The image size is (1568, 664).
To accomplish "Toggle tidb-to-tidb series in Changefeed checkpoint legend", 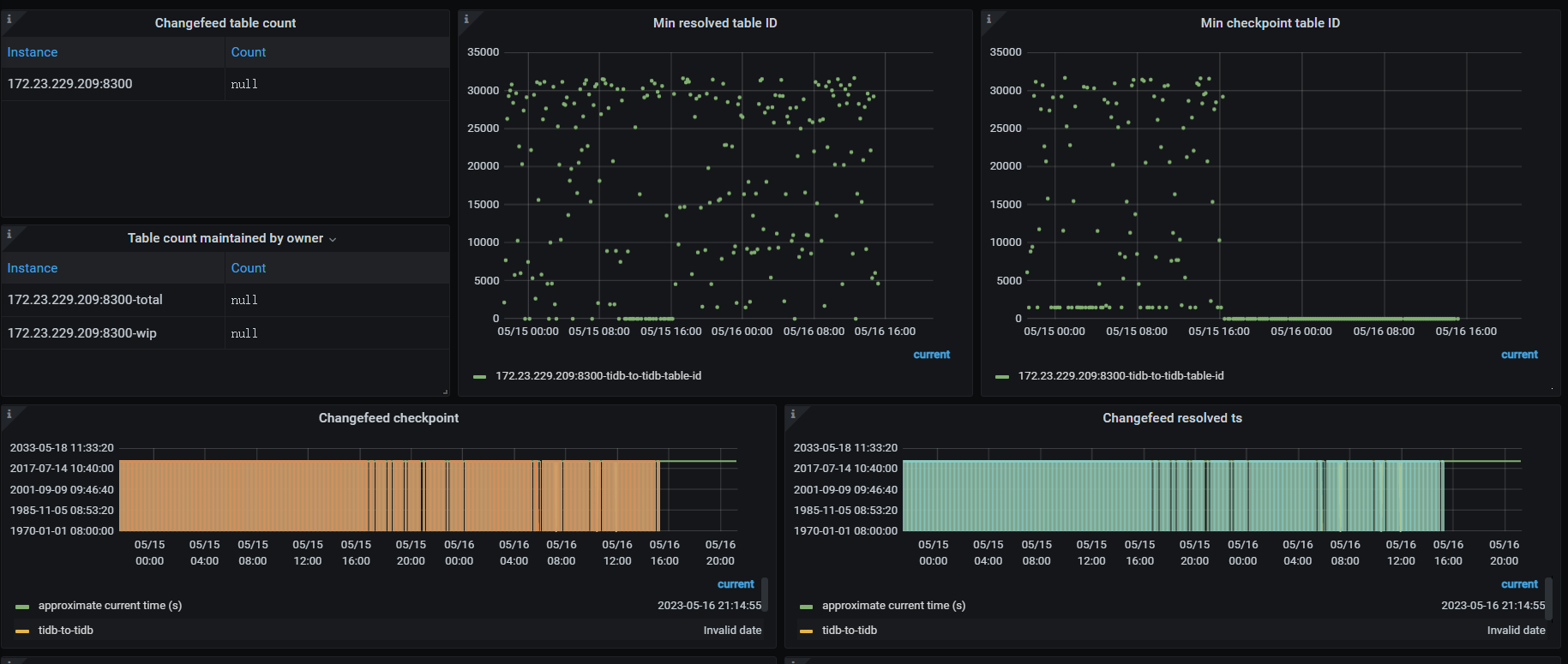I will [x=66, y=631].
